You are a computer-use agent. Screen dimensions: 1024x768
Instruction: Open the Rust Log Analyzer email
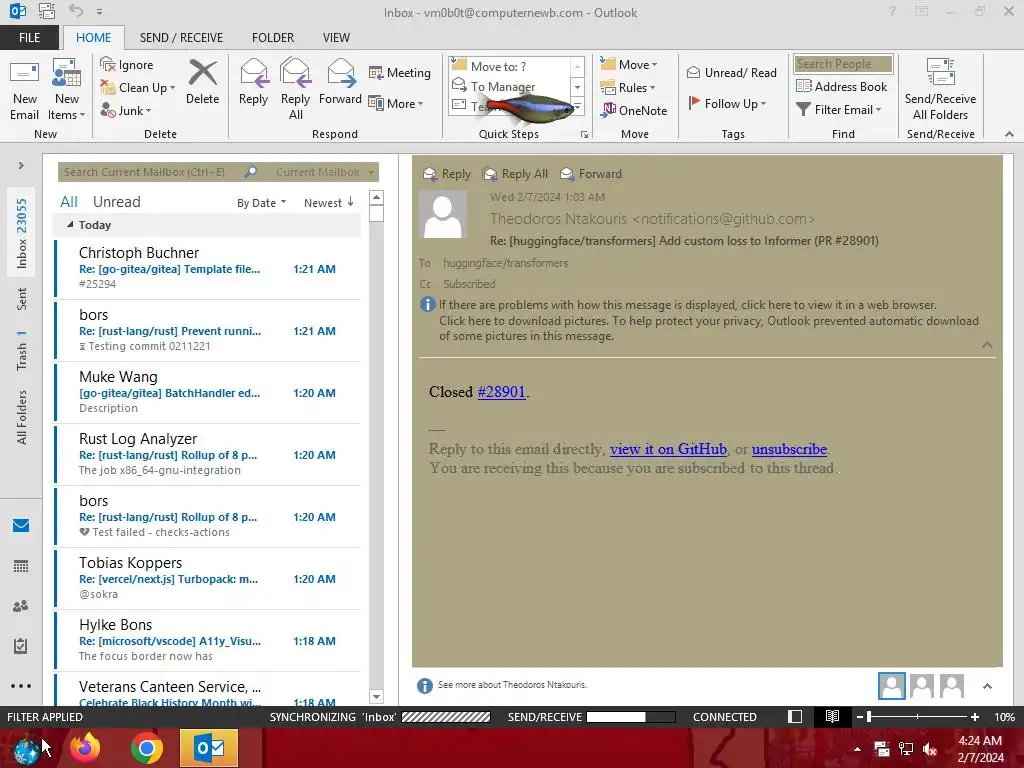208,455
